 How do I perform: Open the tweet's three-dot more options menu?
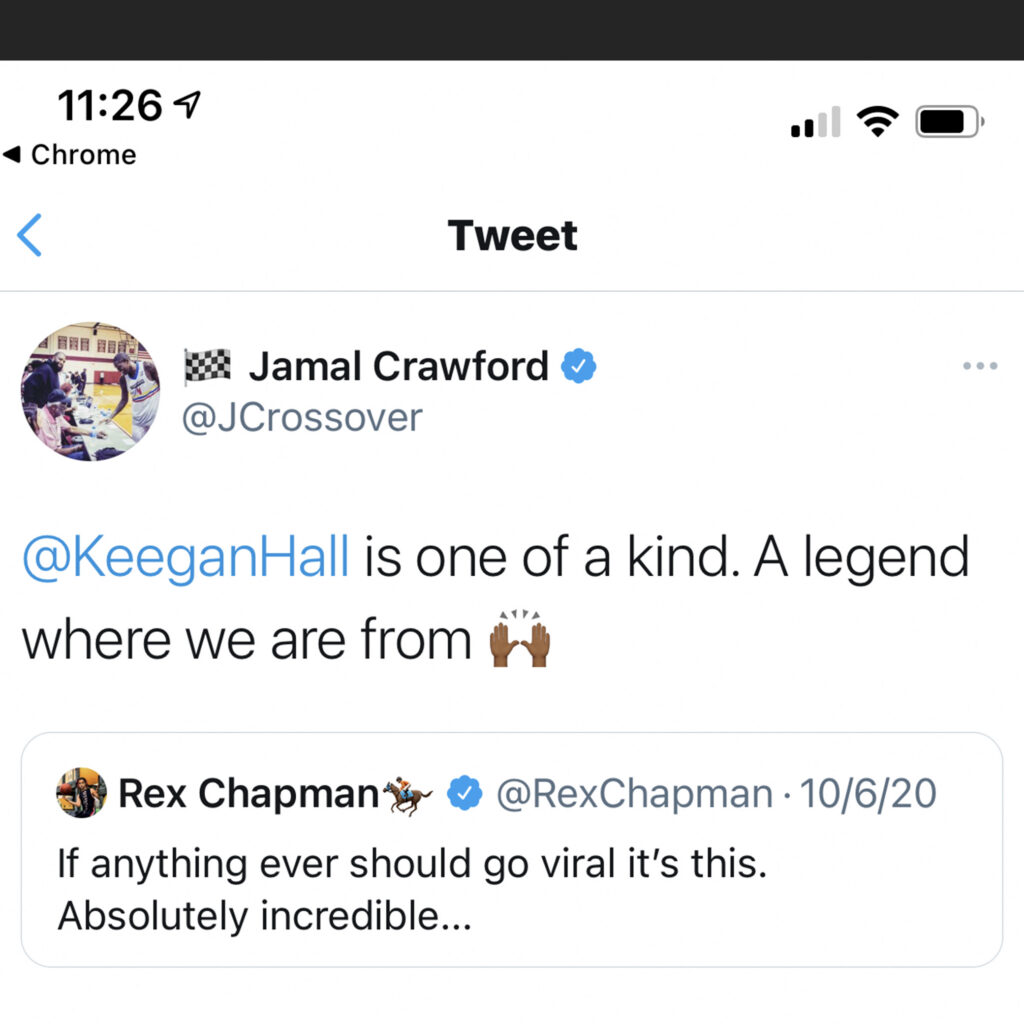[x=980, y=366]
